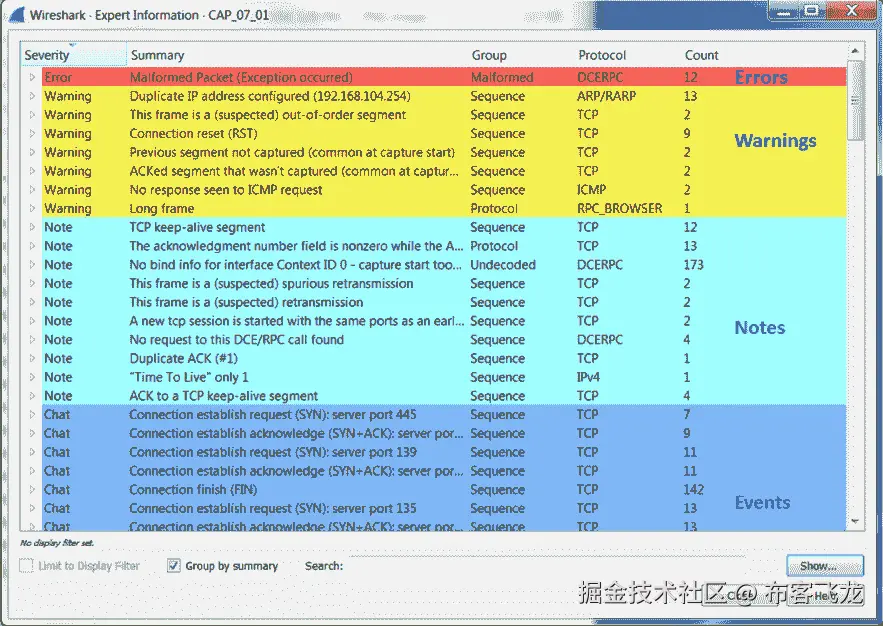Sort by the Summary column header
Viewport: 883px width, 626px height.
[x=297, y=55]
